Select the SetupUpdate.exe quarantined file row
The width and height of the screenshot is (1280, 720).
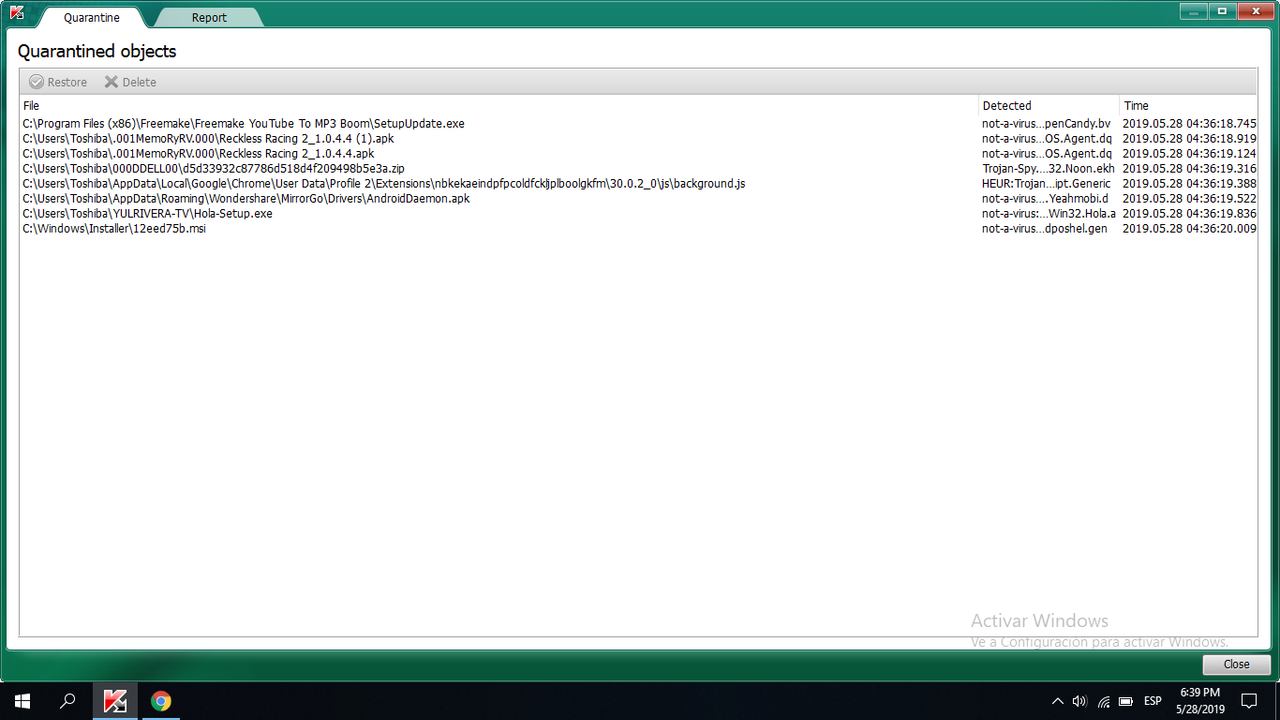coord(639,124)
